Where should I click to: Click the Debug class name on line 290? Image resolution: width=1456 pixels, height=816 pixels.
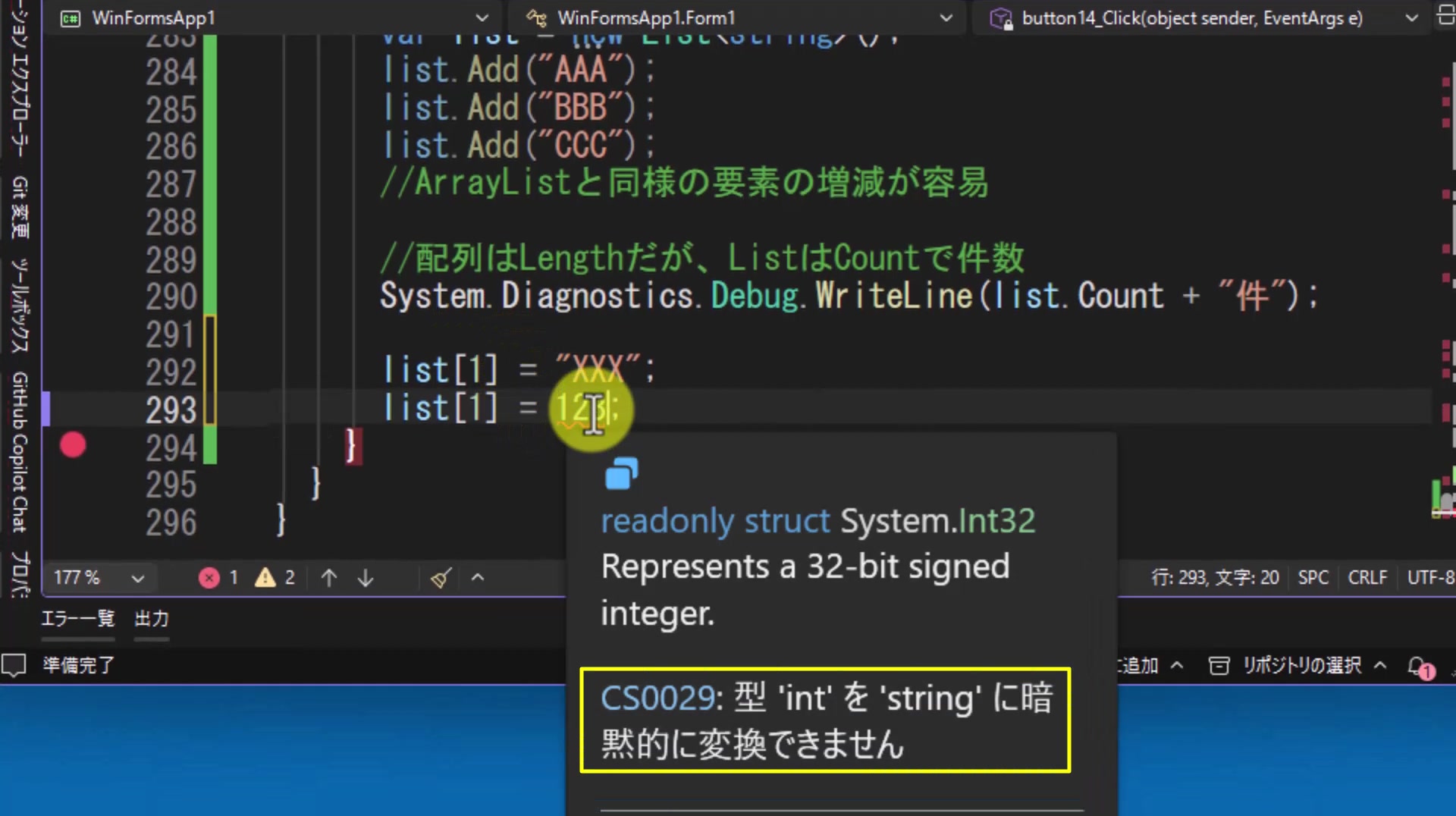pos(755,296)
